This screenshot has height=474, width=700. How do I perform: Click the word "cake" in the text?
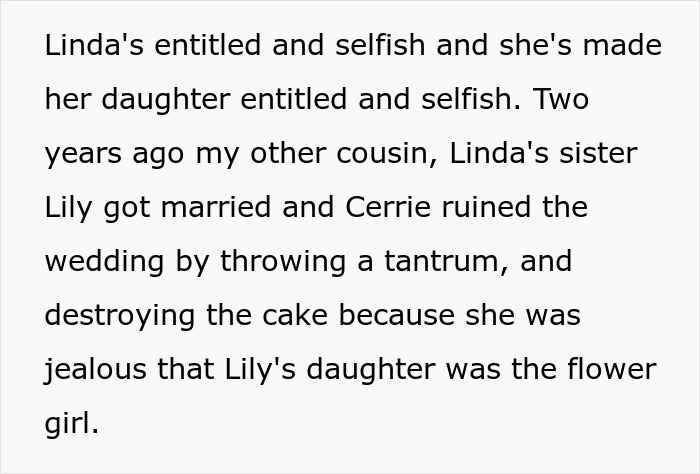pyautogui.click(x=295, y=315)
